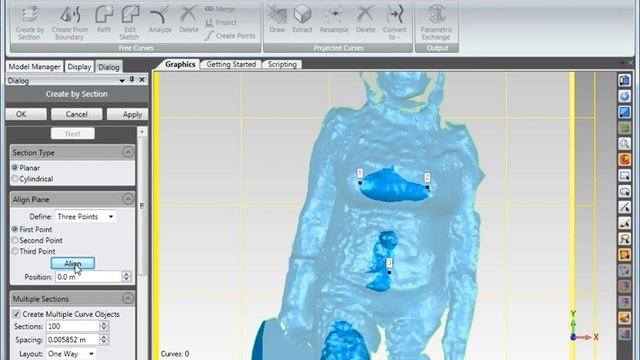Choose the Second Point radio button
This screenshot has width=640, height=360.
(15, 240)
